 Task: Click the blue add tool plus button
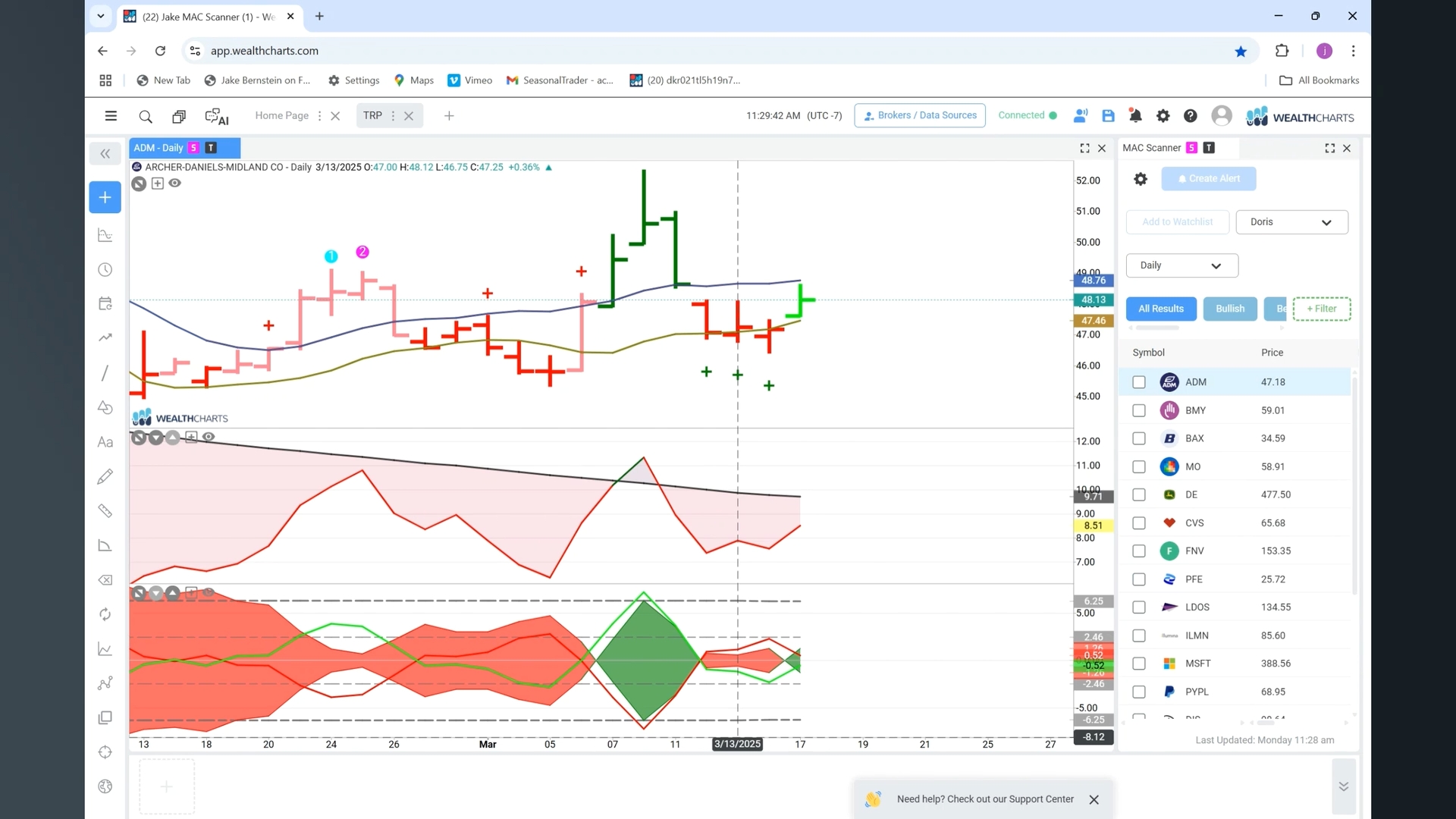[105, 197]
